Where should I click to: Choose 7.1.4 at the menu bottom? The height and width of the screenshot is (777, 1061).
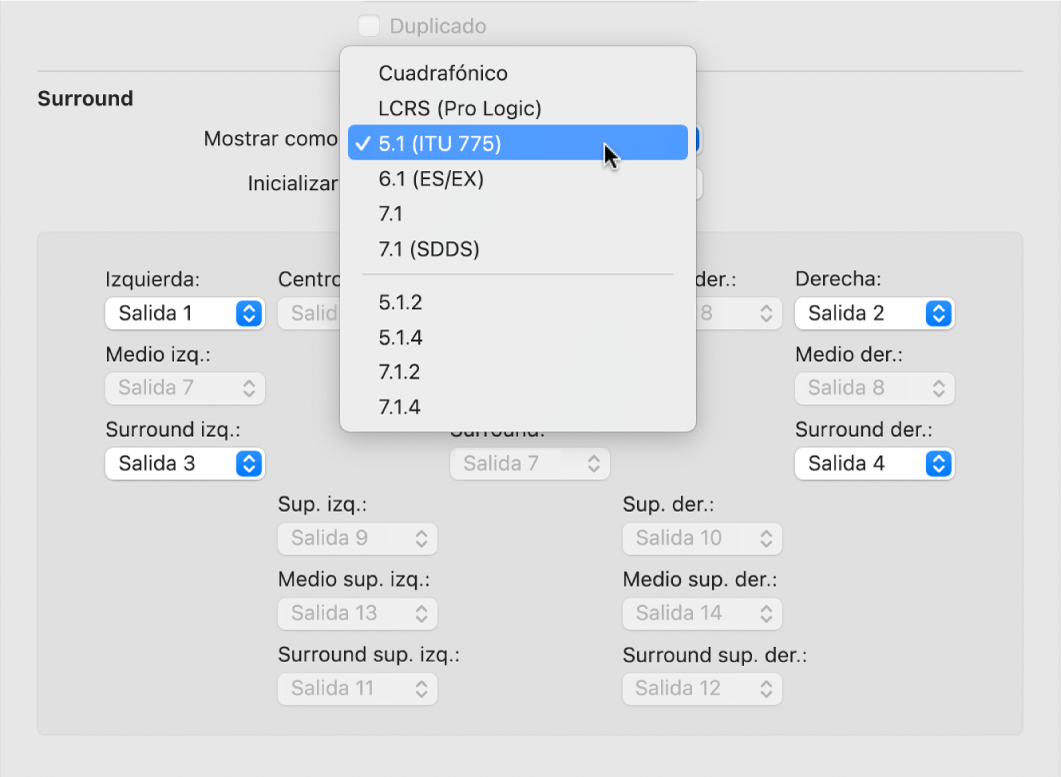pos(400,407)
